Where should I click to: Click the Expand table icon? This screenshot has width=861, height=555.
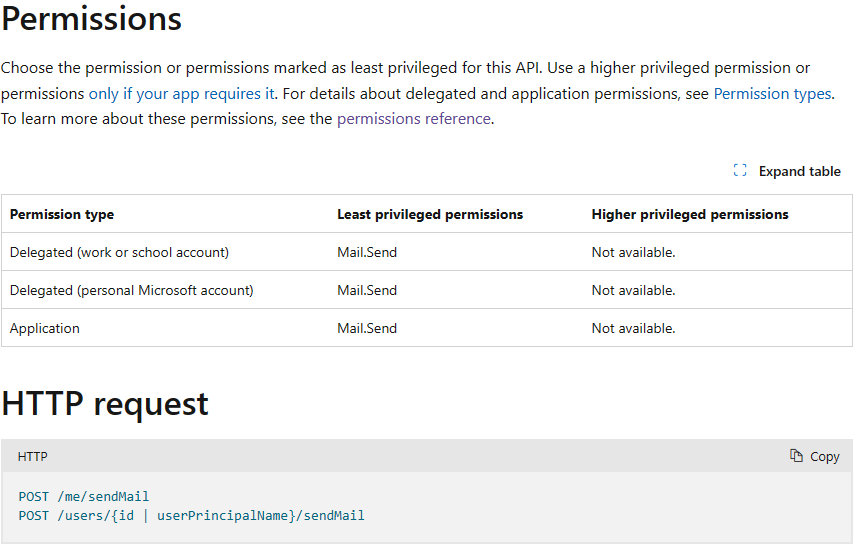(740, 171)
